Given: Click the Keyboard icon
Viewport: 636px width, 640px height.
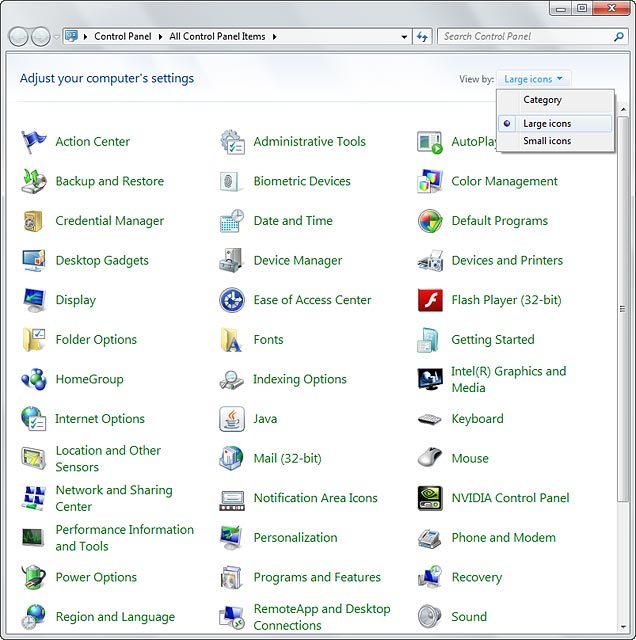Looking at the screenshot, I should [430, 419].
